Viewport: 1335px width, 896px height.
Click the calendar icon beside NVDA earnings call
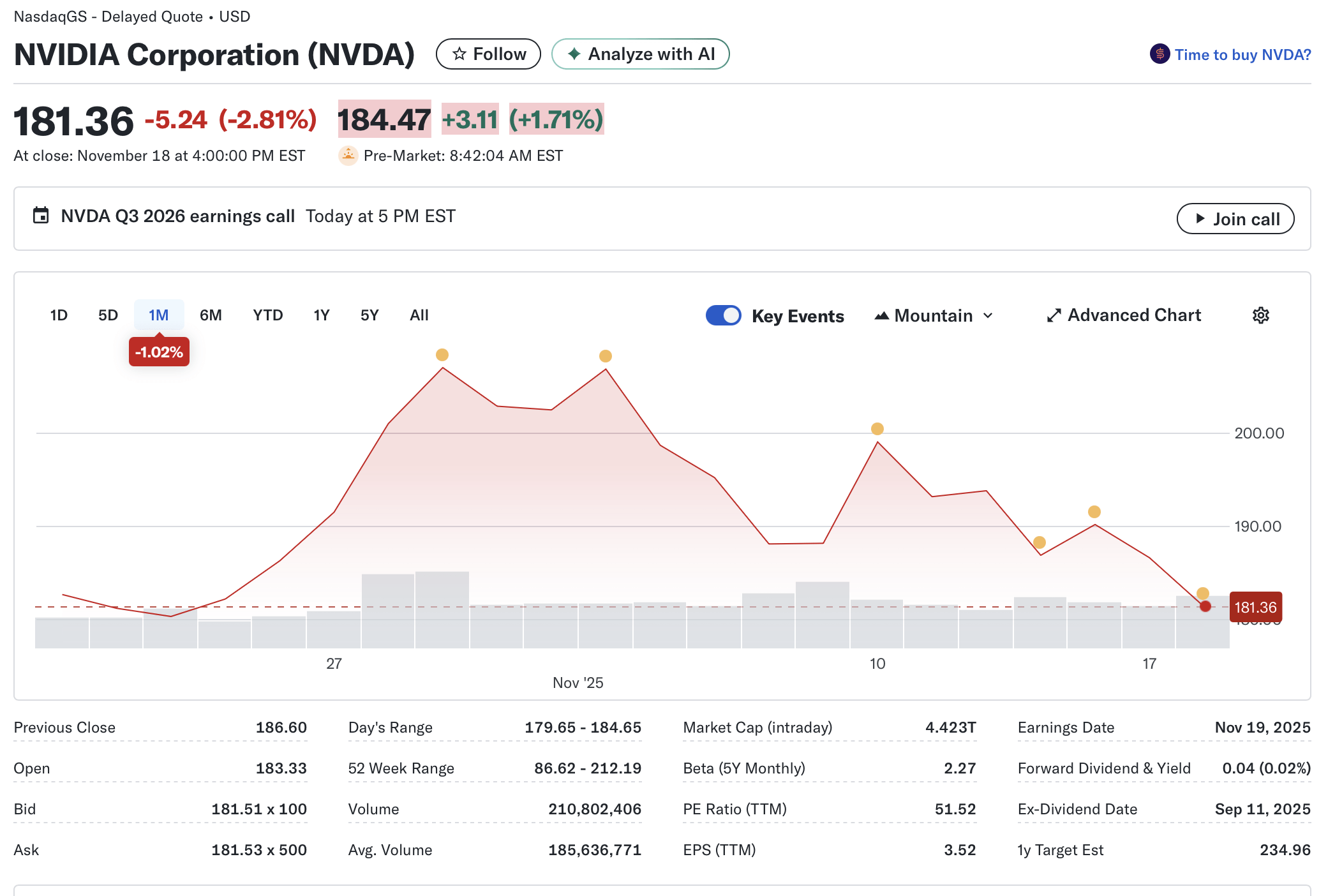point(41,216)
